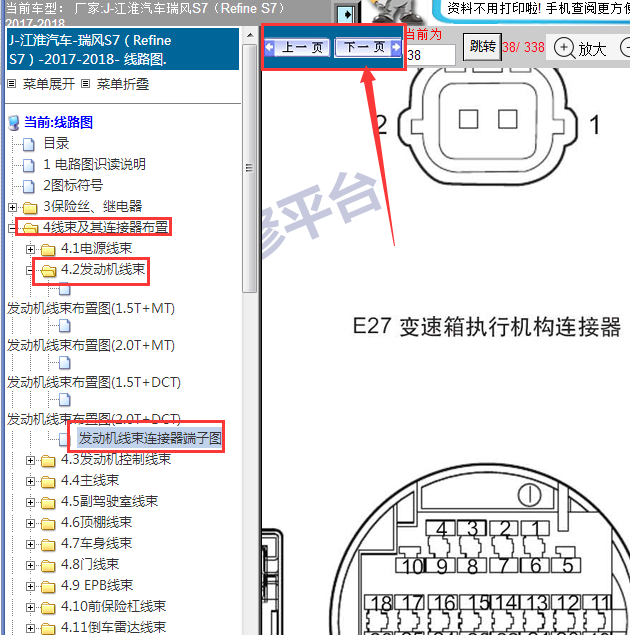Open 1 电路图识读说明 page
The image size is (630, 635).
click(x=94, y=164)
